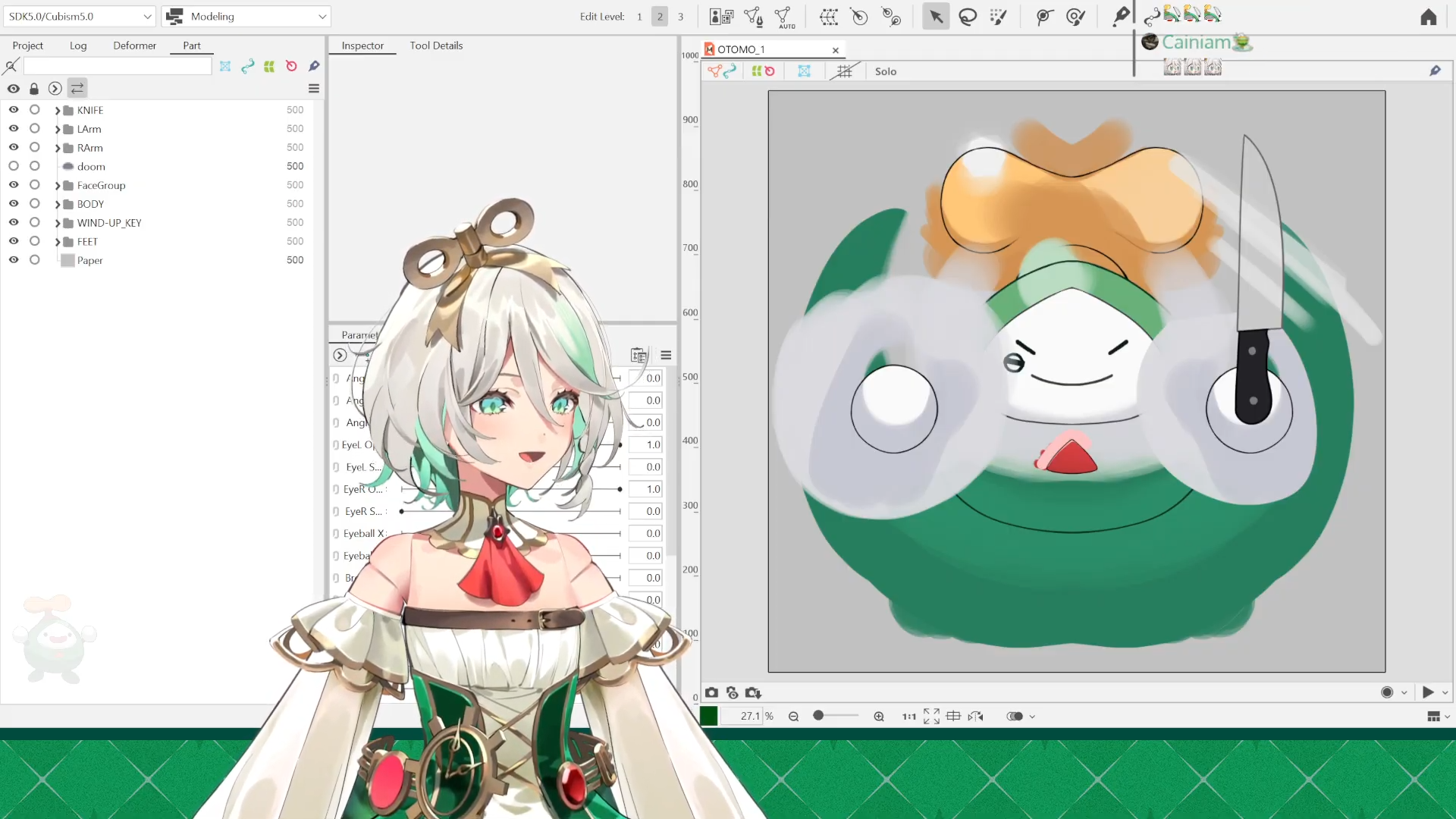
Task: Select the Lasso selection tool
Action: pyautogui.click(x=968, y=17)
